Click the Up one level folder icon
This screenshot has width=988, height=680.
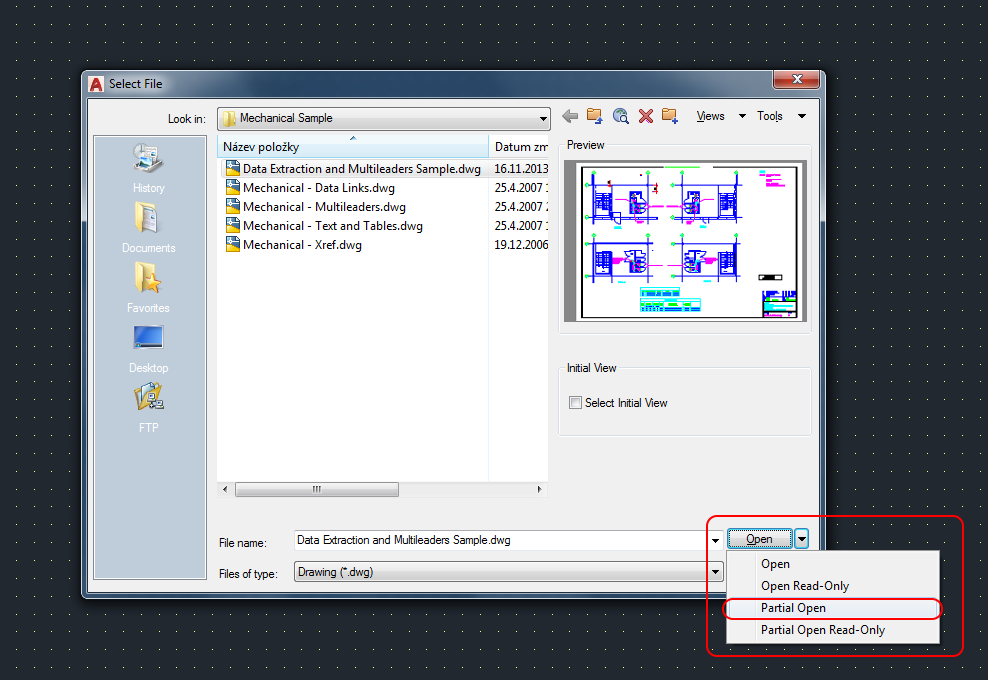point(595,116)
